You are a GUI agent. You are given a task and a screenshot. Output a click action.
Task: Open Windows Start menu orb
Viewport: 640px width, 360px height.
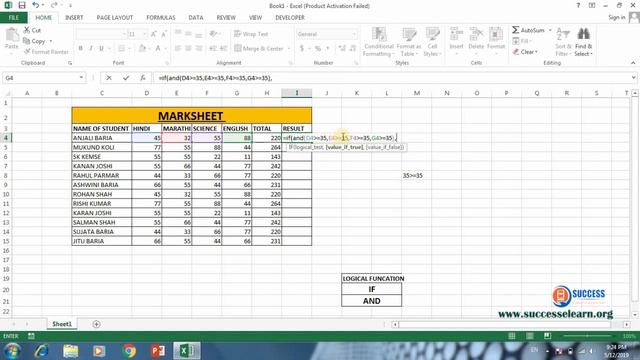click(12, 351)
